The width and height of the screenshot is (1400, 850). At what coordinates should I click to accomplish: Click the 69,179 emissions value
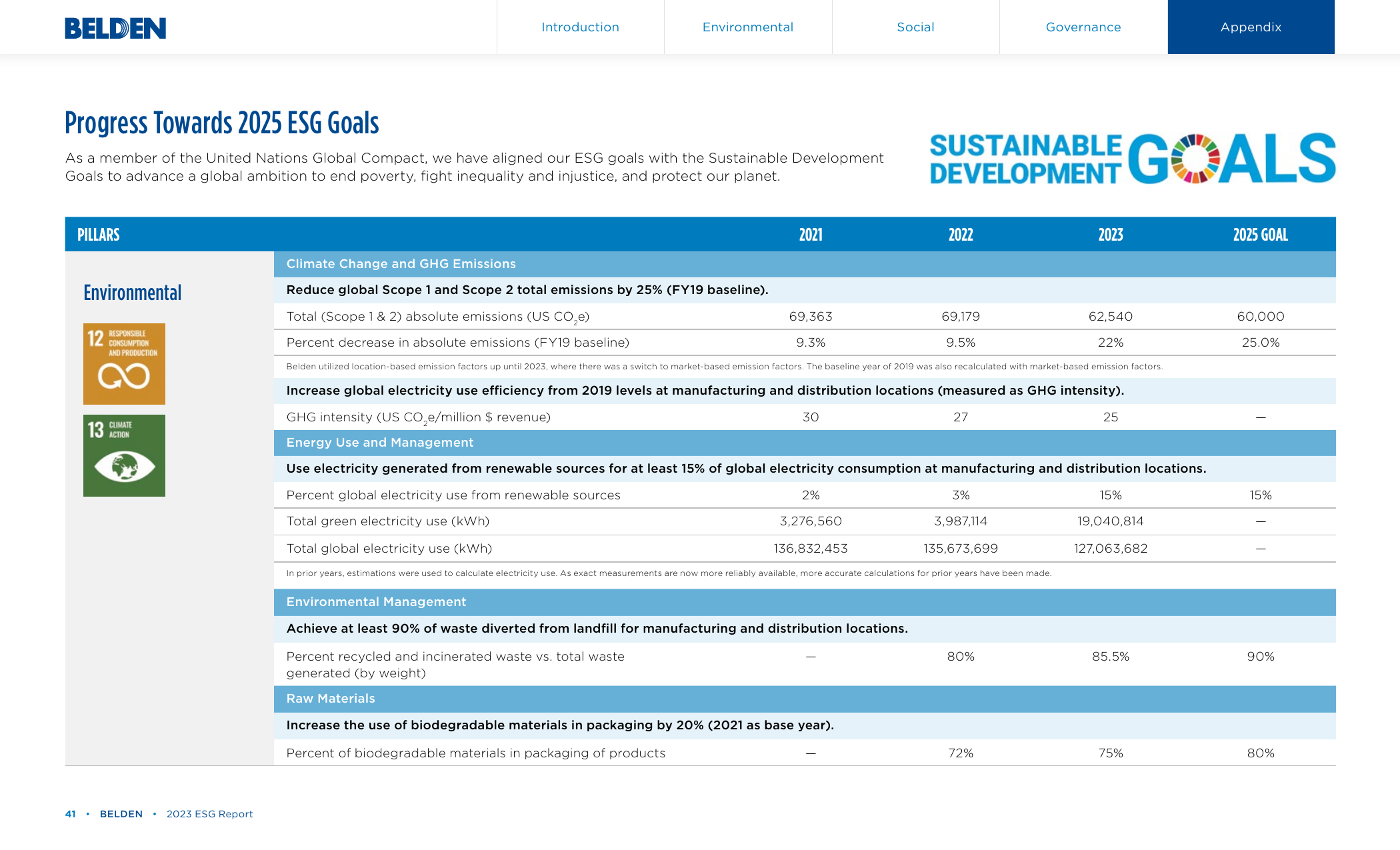click(x=961, y=317)
